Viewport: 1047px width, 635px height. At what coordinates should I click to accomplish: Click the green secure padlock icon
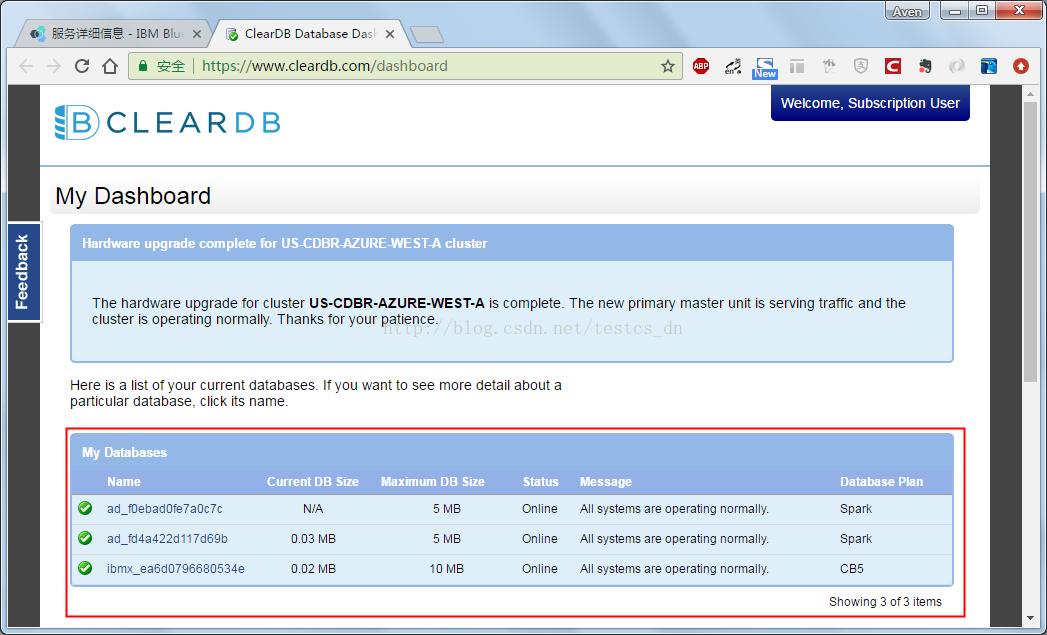tap(142, 66)
